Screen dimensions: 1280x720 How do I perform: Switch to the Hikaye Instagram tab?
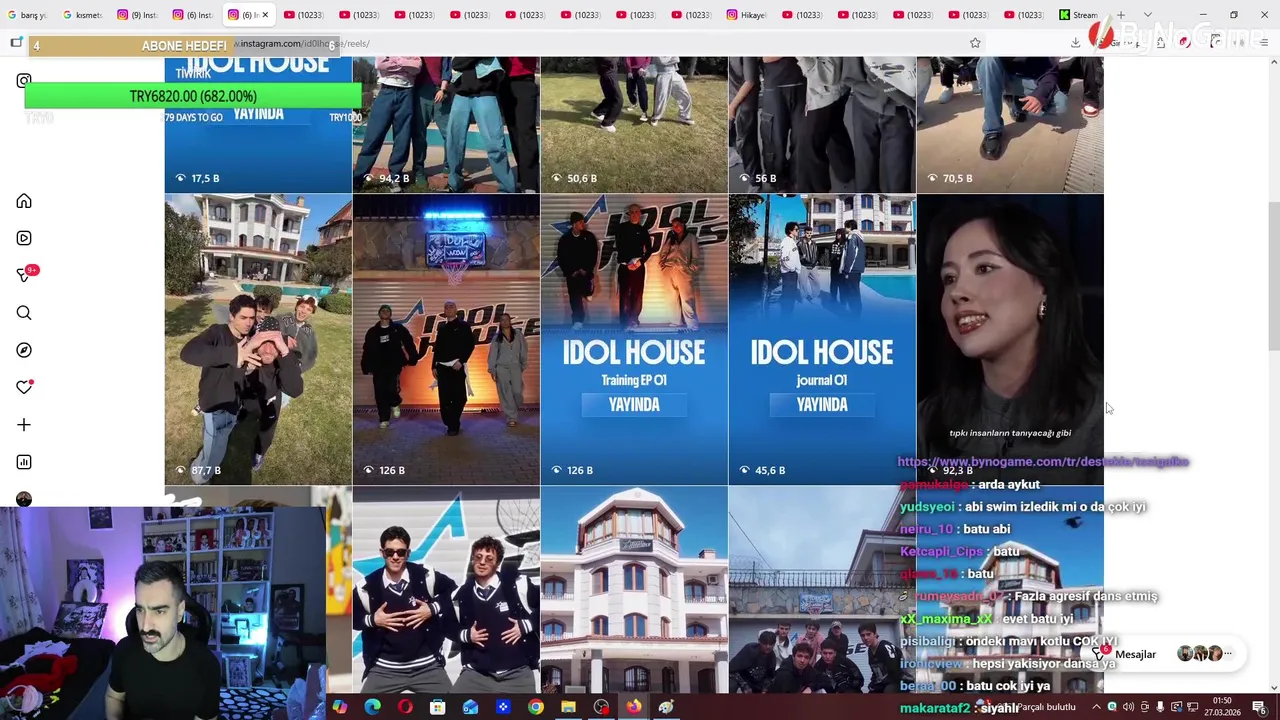[747, 15]
